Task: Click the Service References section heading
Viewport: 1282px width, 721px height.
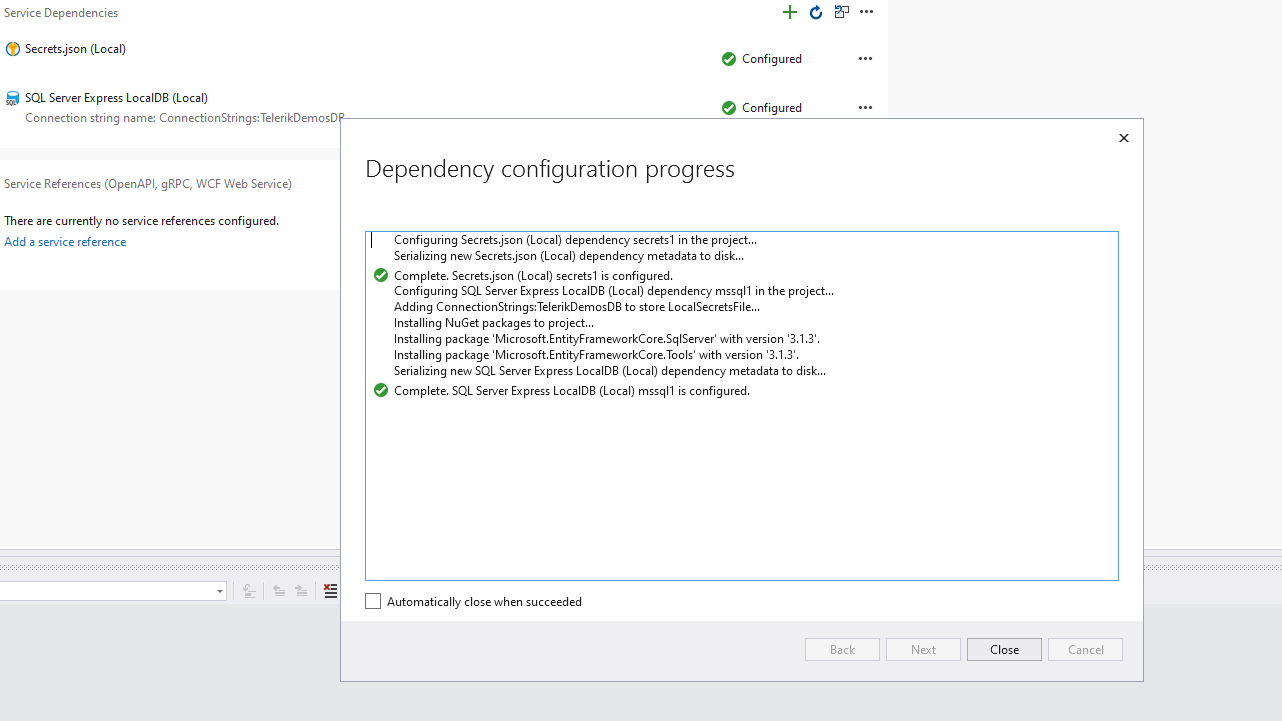Action: (x=148, y=184)
